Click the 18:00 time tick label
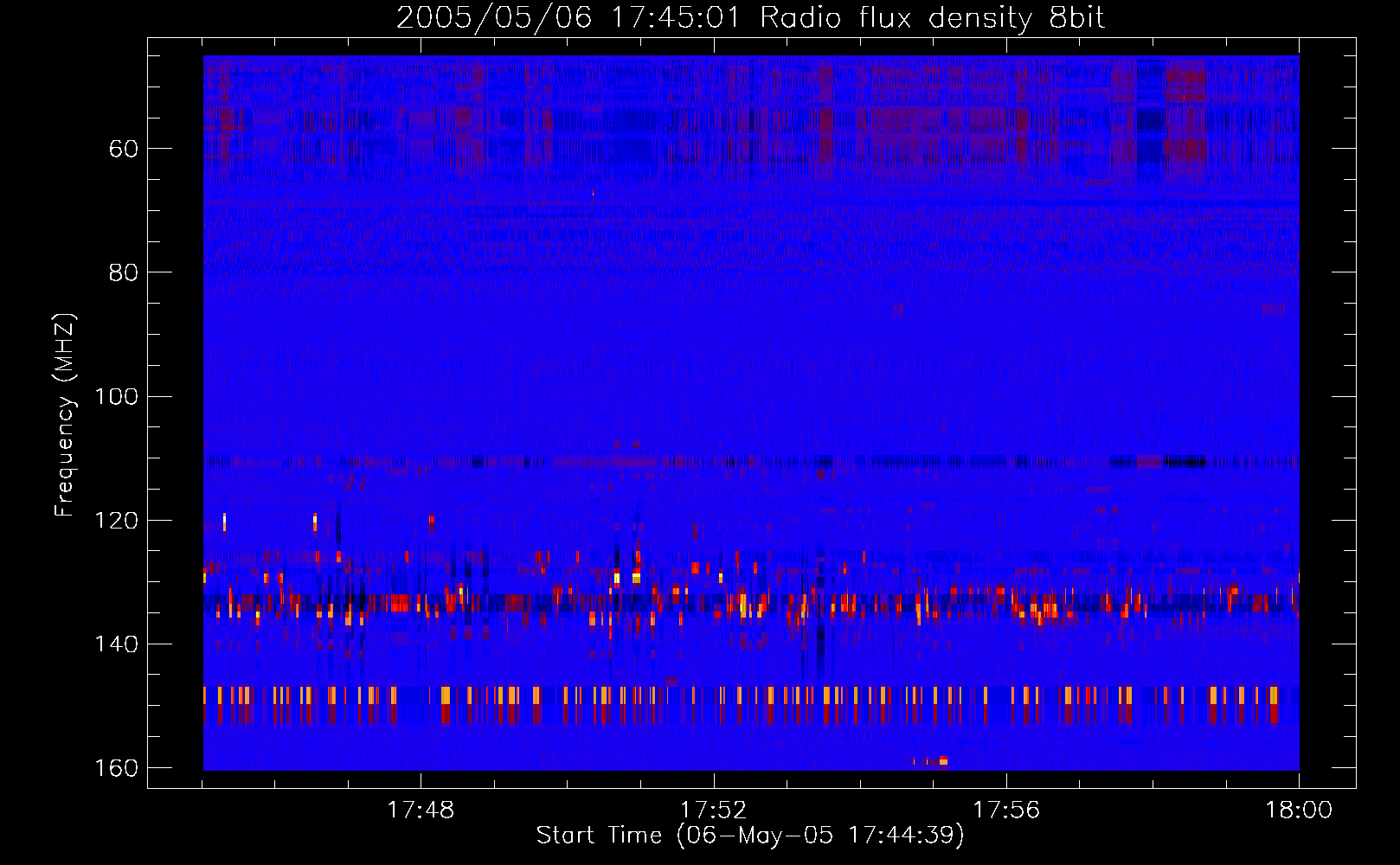 (1299, 811)
